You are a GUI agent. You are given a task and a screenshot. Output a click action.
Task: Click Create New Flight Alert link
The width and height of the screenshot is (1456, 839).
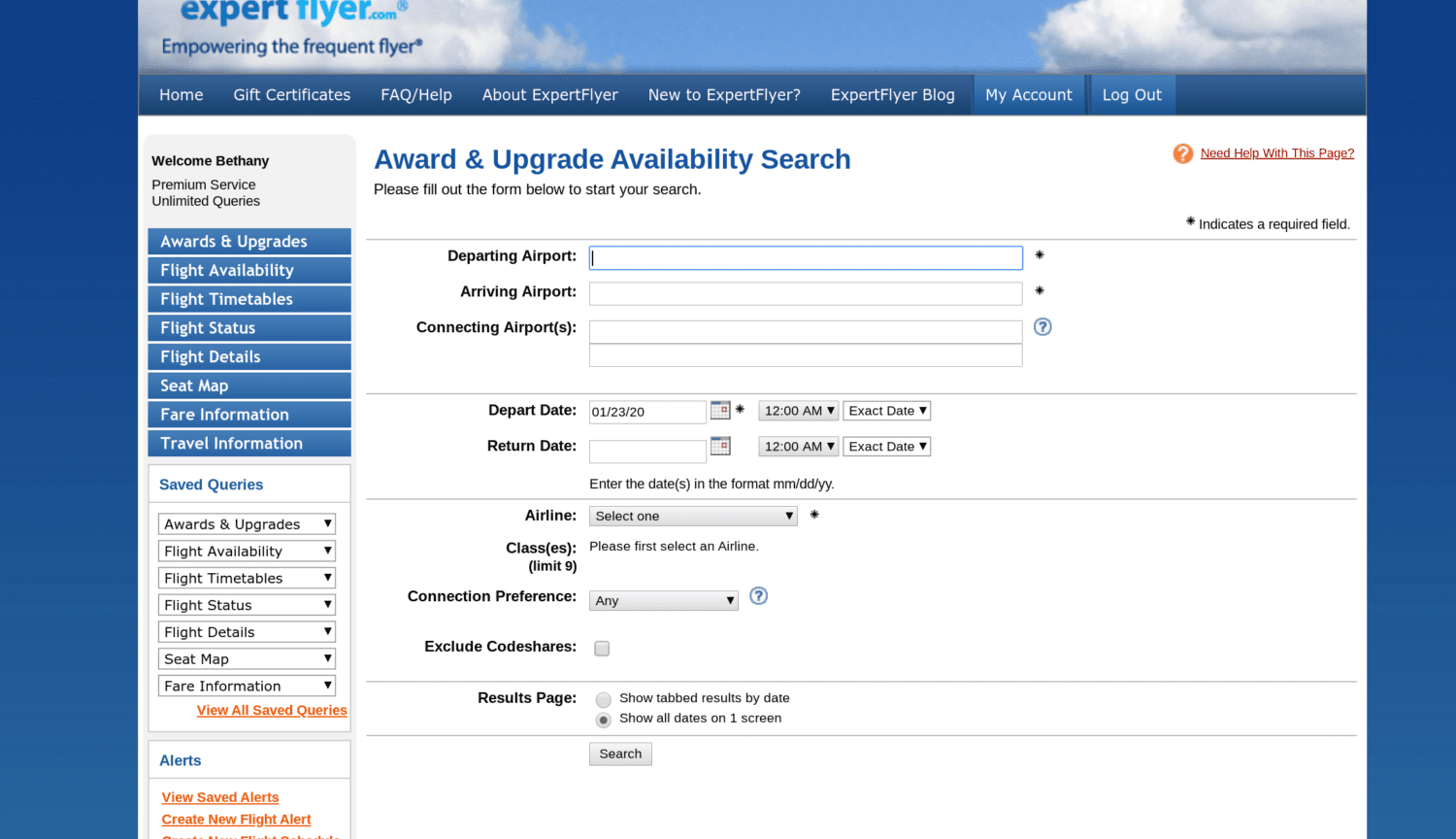pos(236,820)
